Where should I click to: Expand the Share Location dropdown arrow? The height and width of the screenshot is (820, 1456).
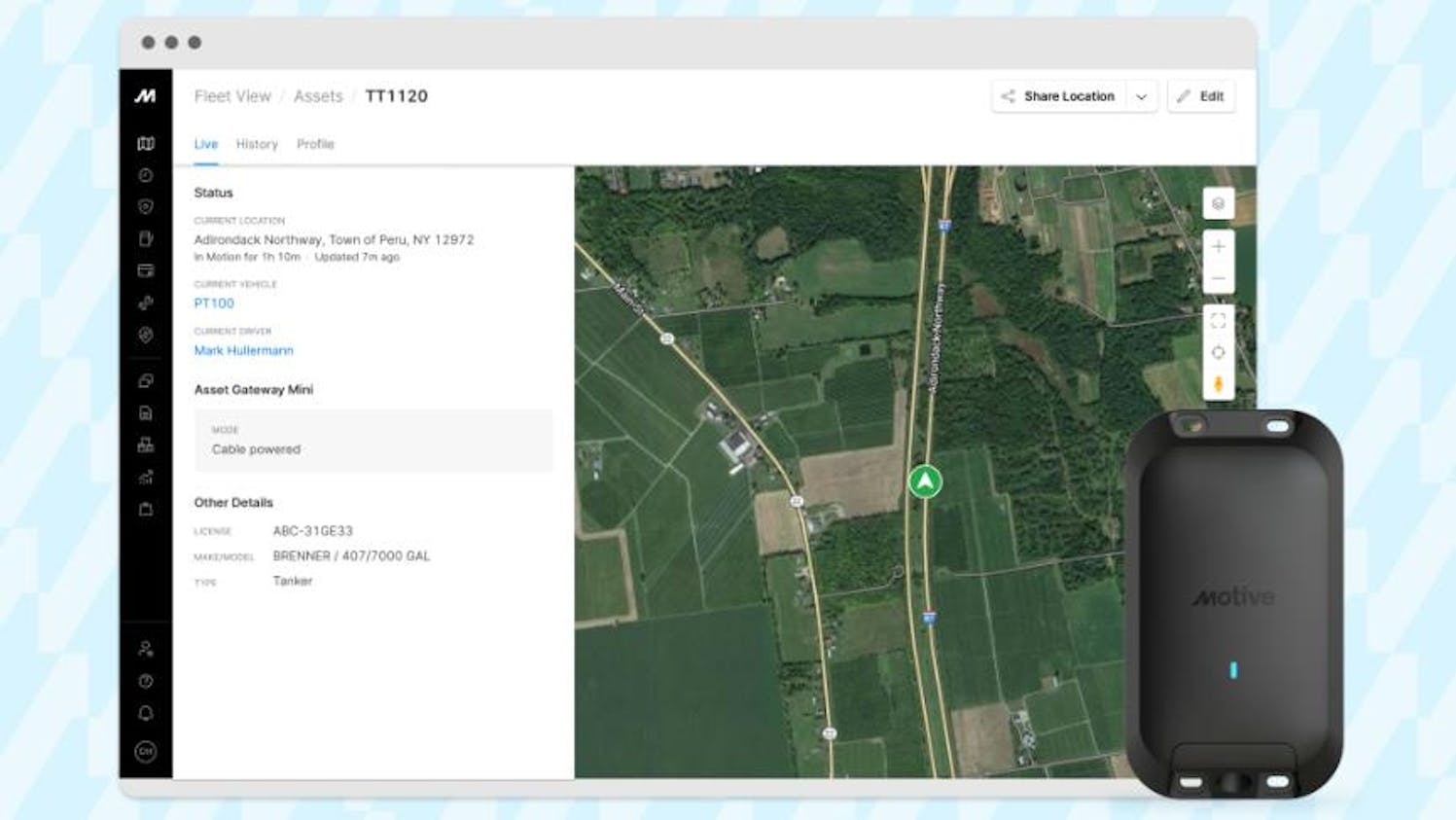[x=1141, y=96]
